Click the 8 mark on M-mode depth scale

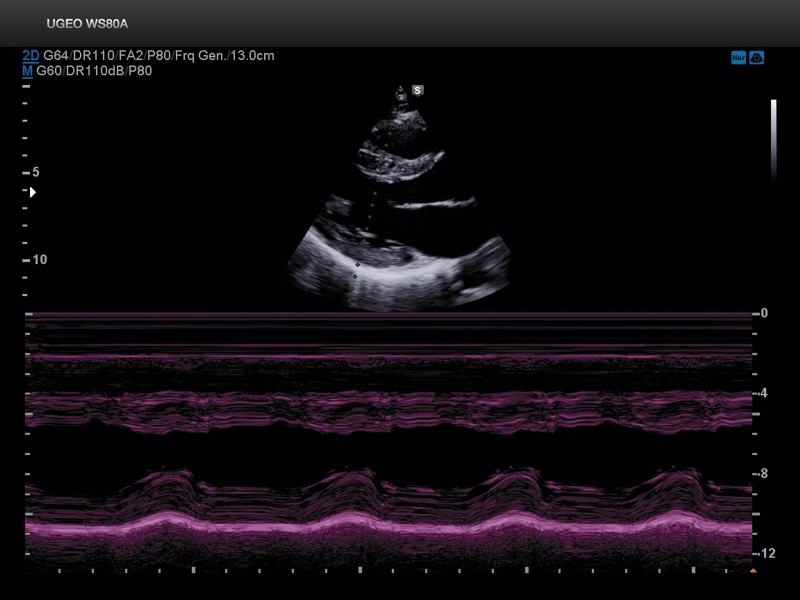click(764, 474)
